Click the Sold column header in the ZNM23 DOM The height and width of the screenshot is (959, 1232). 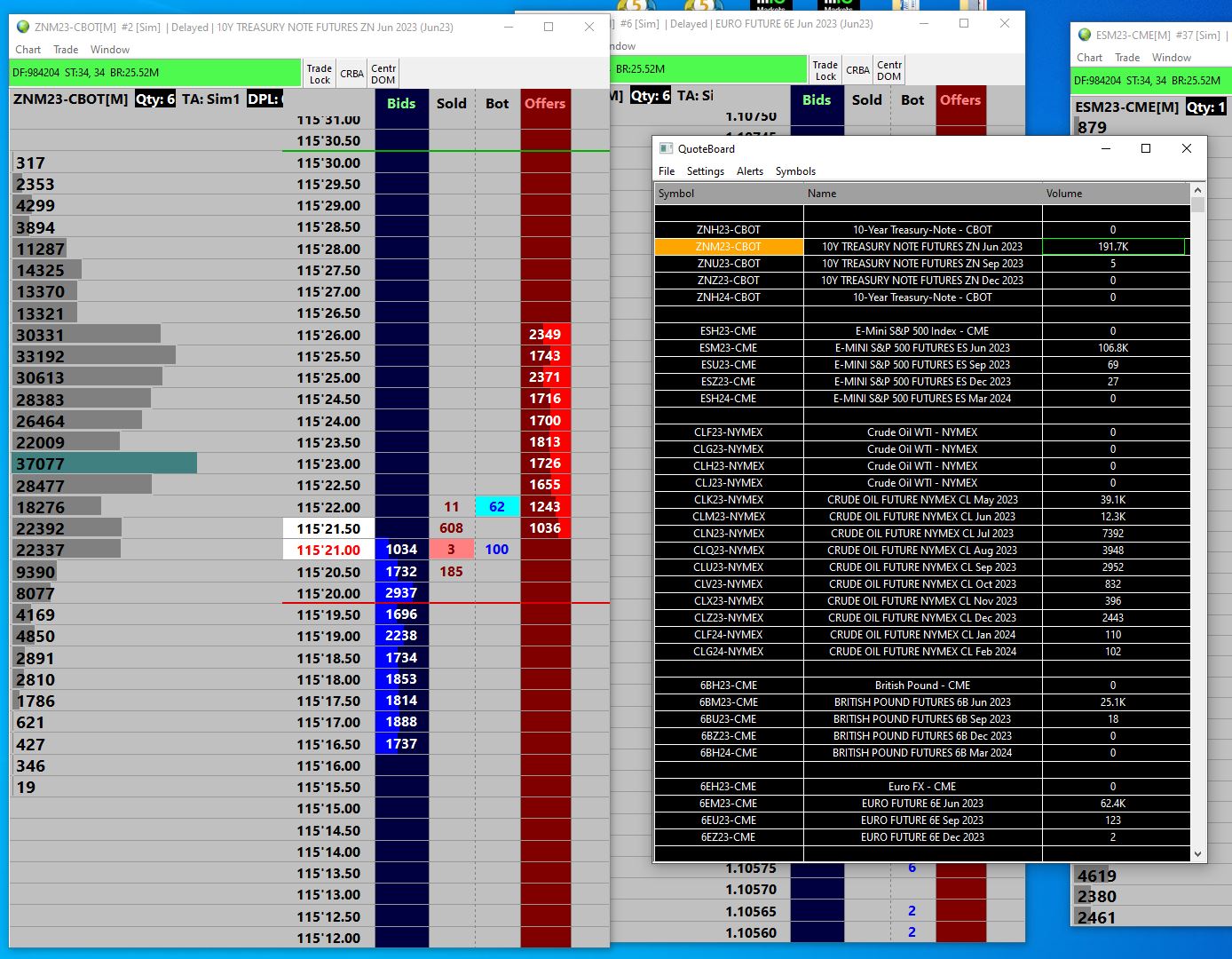452,104
